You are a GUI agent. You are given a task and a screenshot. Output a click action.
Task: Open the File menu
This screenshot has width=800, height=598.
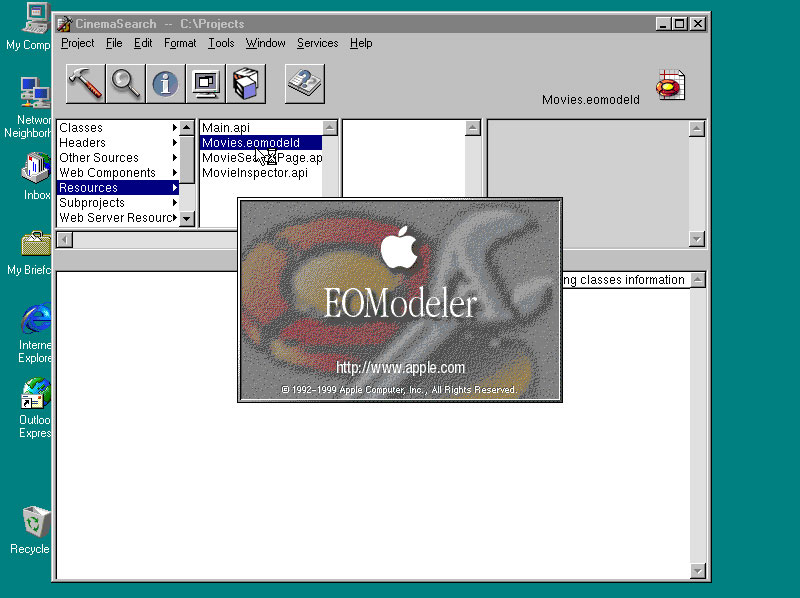pos(114,43)
